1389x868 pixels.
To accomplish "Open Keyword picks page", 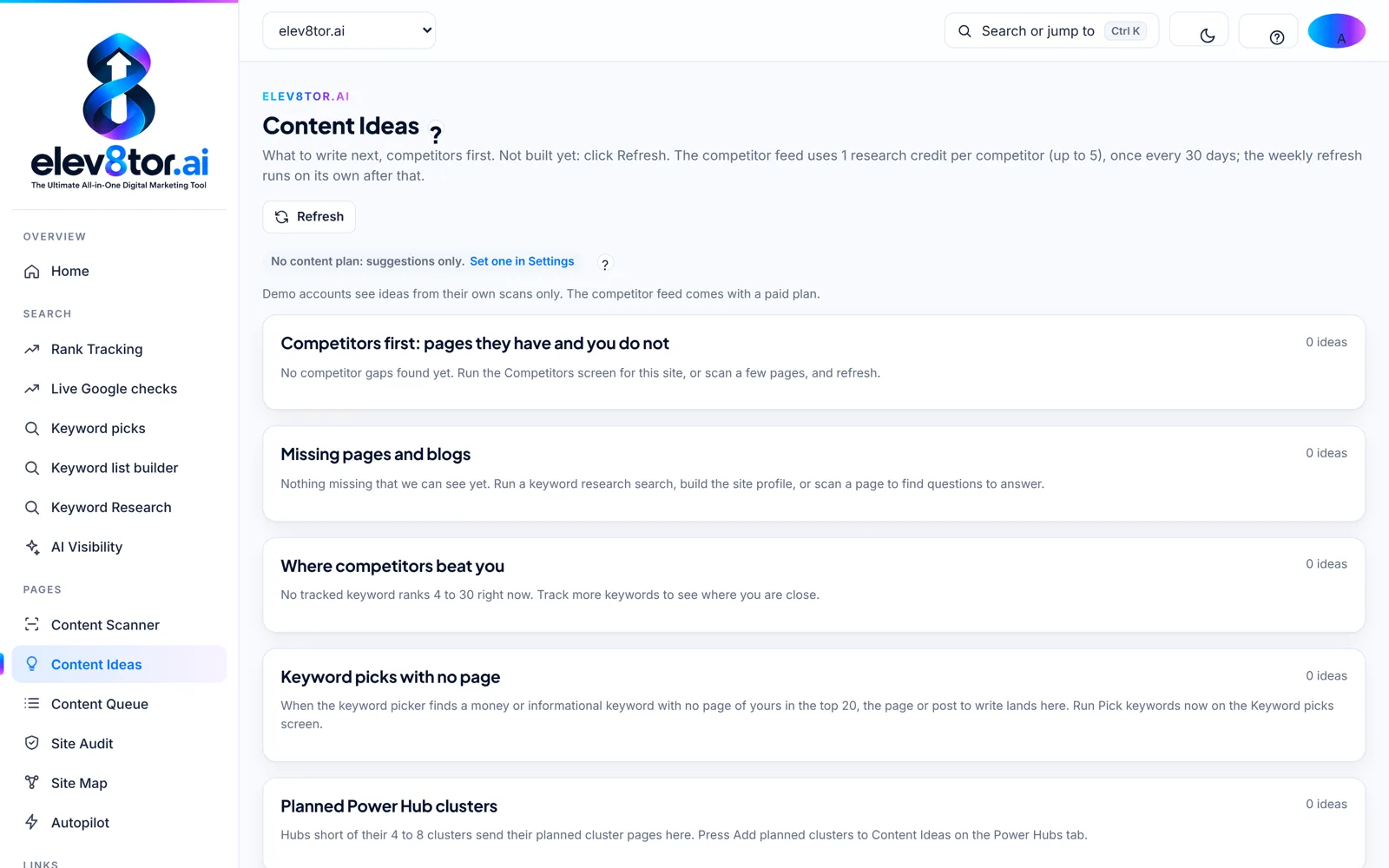I will click(x=119, y=428).
